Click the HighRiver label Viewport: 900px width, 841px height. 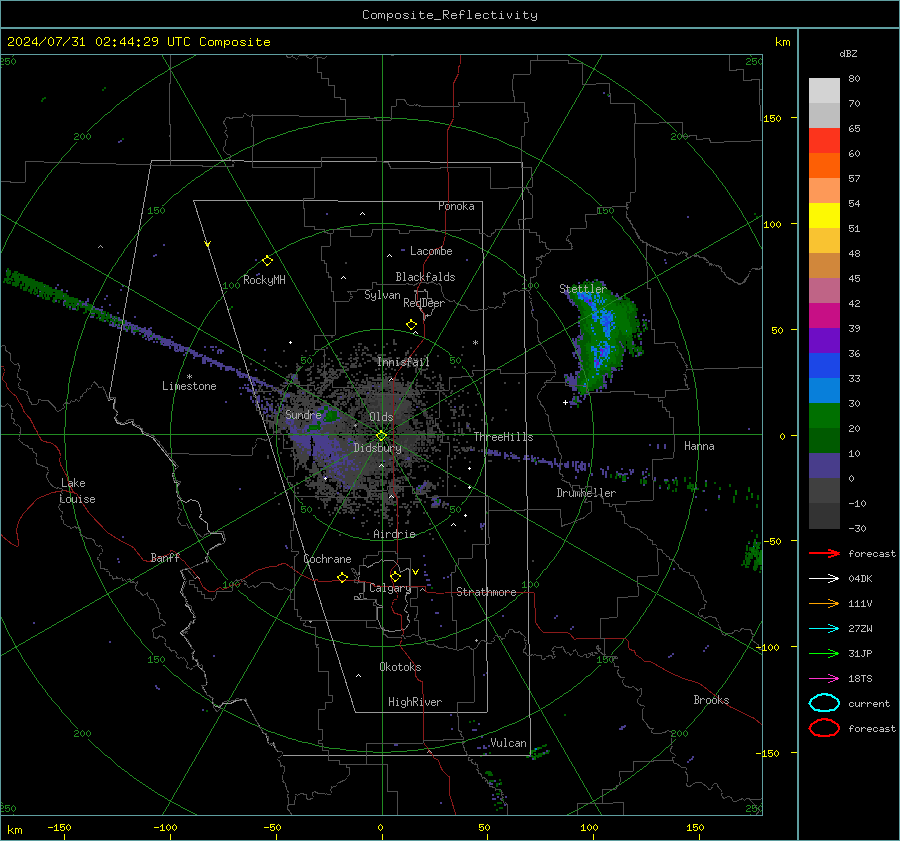tap(415, 702)
